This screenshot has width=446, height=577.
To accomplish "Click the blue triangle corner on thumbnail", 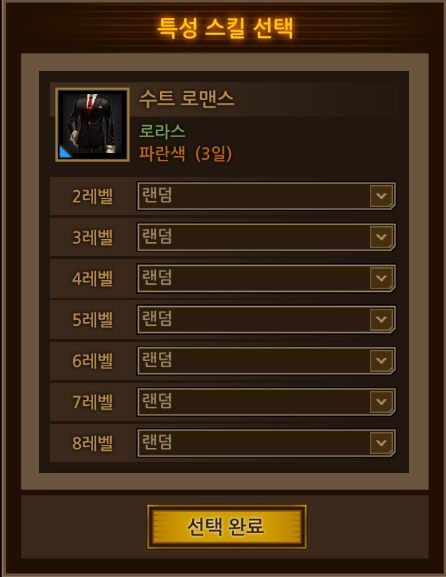I will (x=64, y=152).
